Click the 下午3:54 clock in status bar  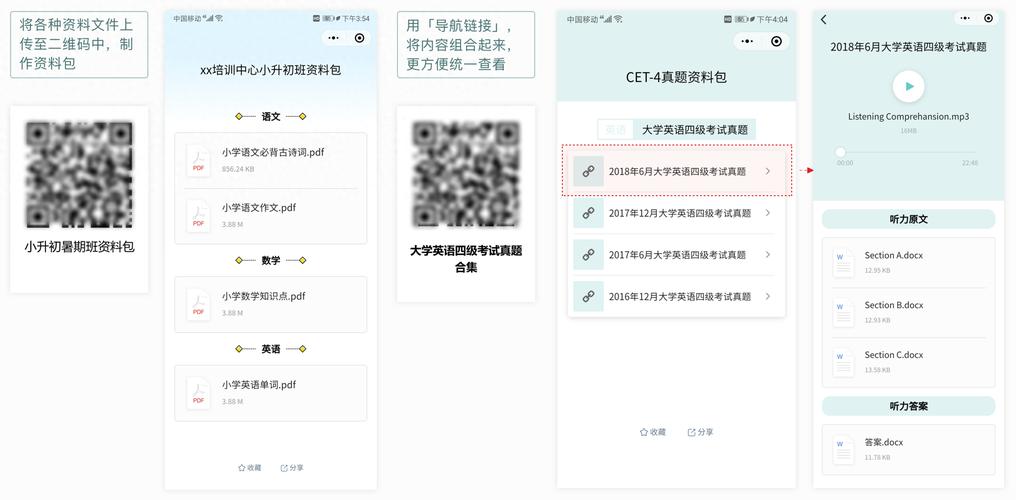click(x=356, y=19)
